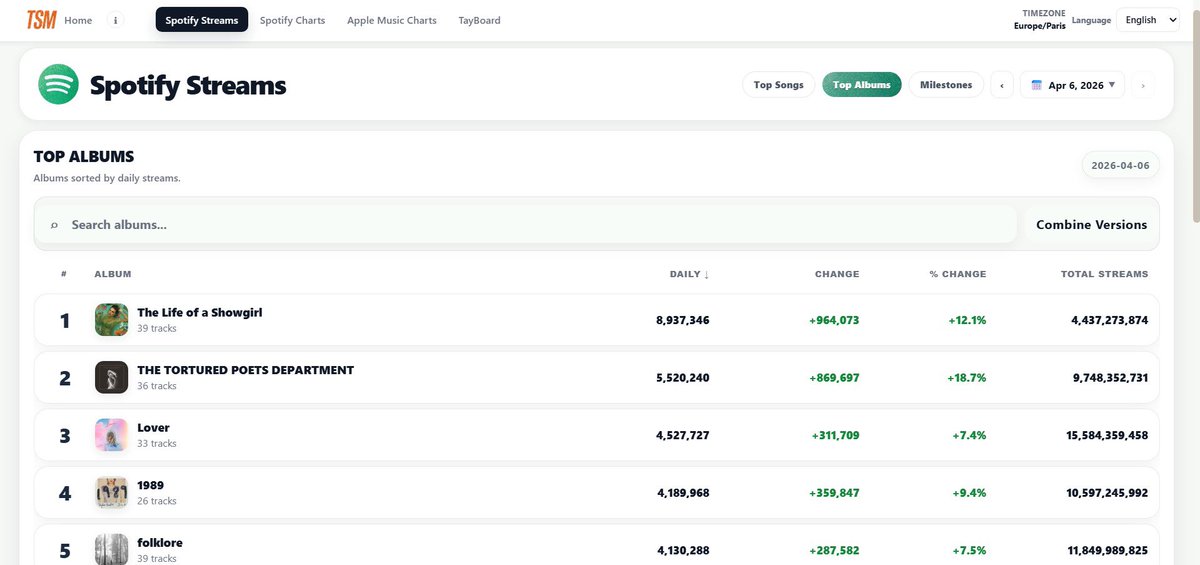The height and width of the screenshot is (565, 1200).
Task: Go to previous date arrow
Action: coord(1002,85)
